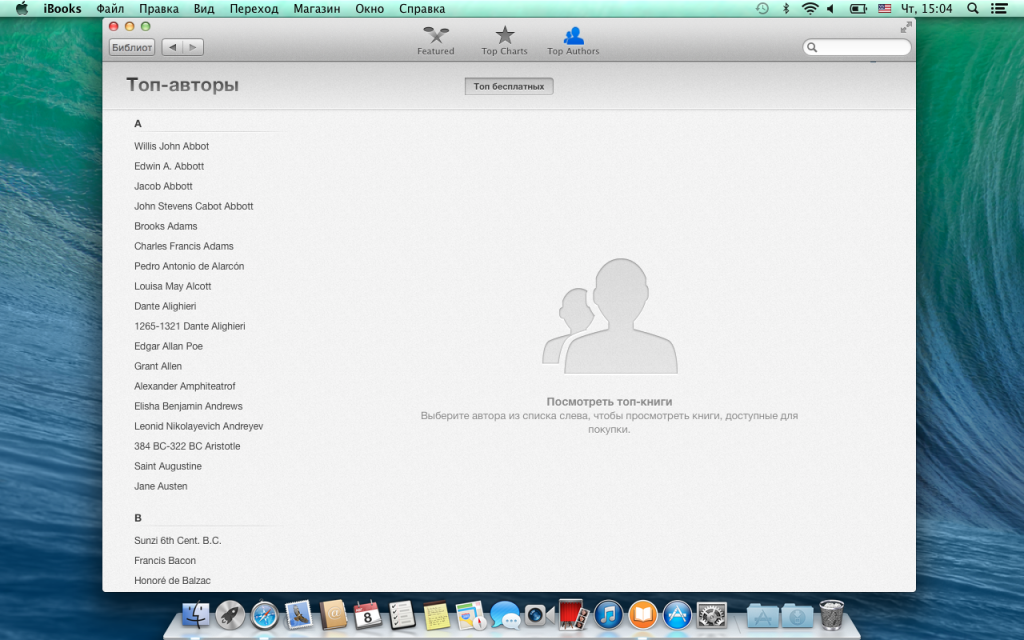Open iTunes music note in the Dock
The image size is (1024, 640).
coord(609,615)
